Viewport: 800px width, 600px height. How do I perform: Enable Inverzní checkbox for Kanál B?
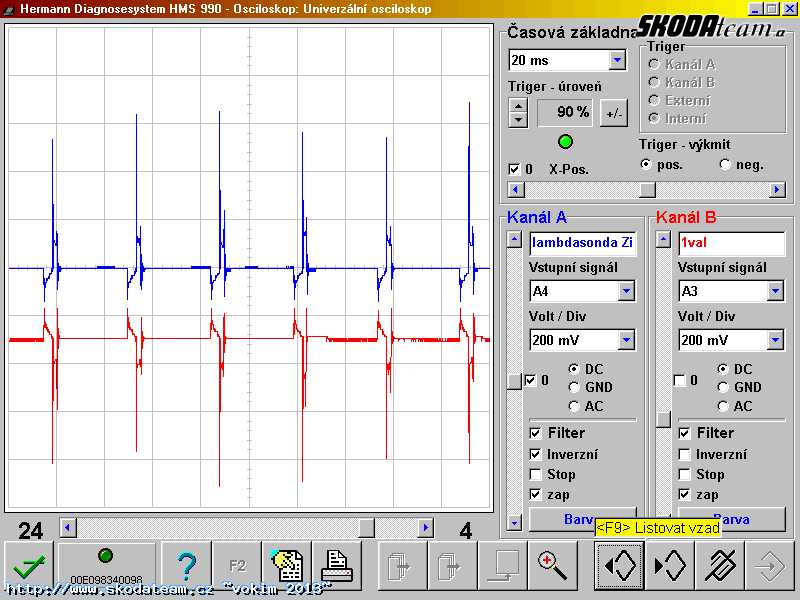685,454
